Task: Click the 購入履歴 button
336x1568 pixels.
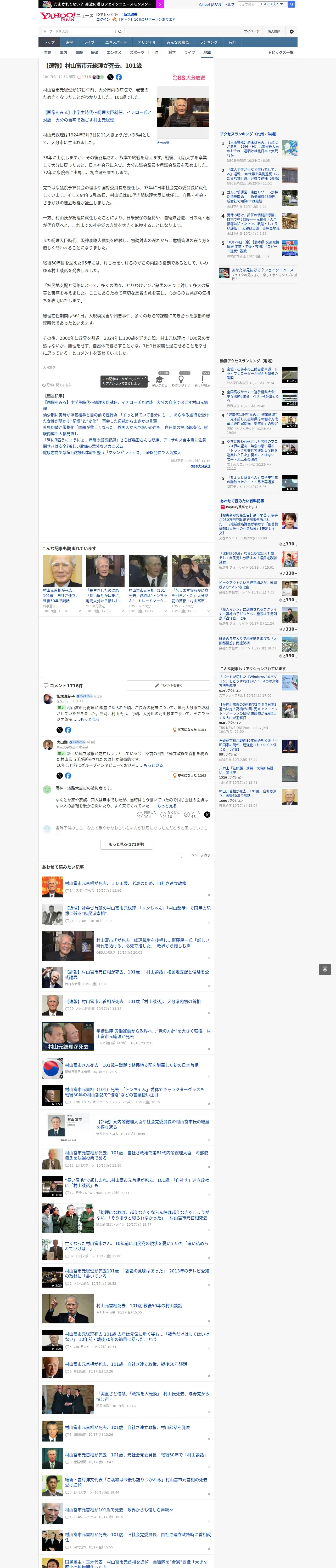Action: pyautogui.click(x=274, y=32)
